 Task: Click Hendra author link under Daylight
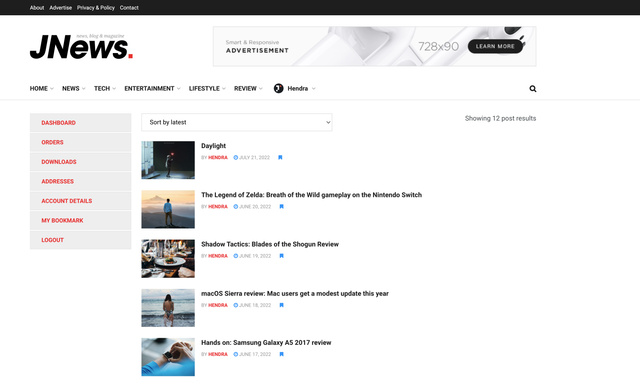(218, 158)
